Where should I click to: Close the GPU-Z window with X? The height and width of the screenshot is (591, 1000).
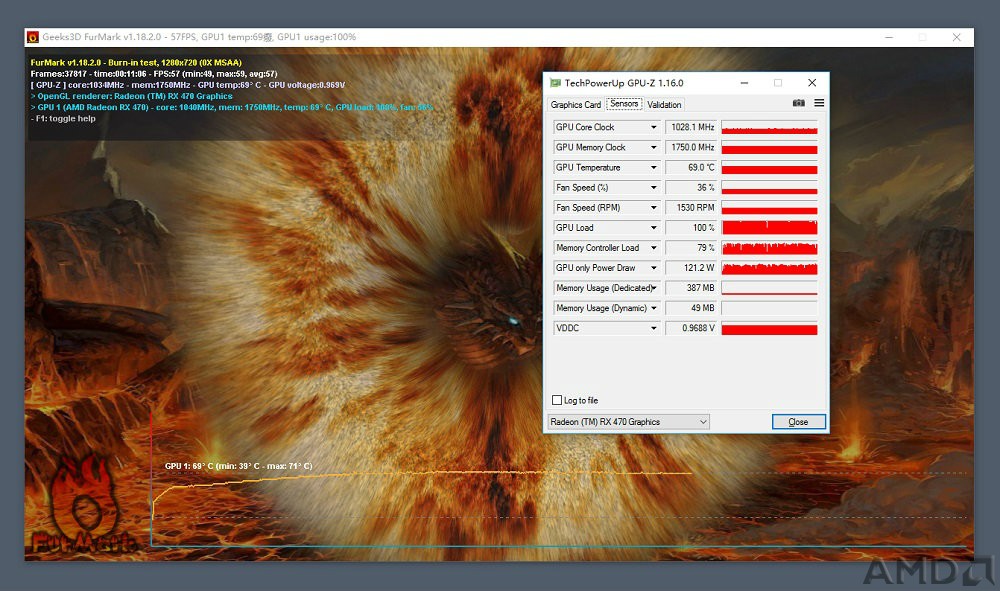(x=812, y=83)
